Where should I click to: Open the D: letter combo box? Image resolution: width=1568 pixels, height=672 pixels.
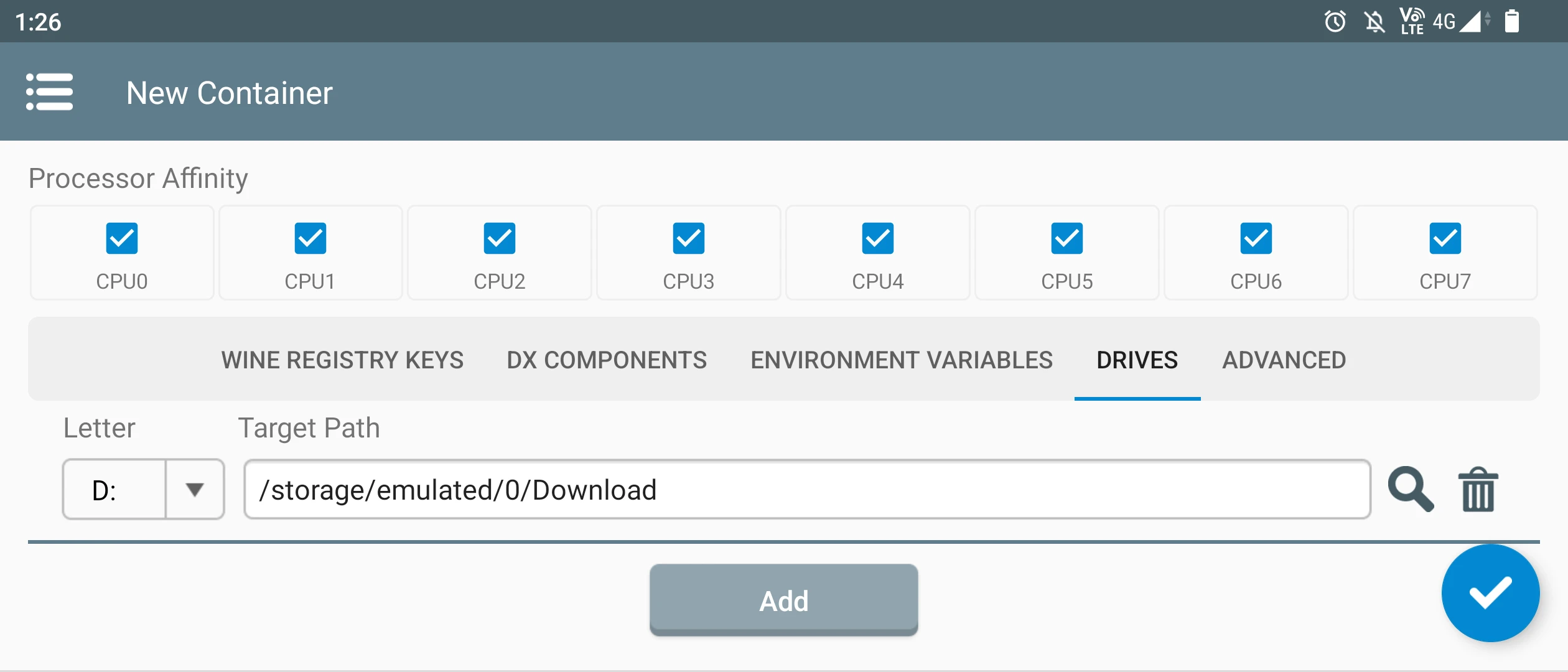pos(114,490)
